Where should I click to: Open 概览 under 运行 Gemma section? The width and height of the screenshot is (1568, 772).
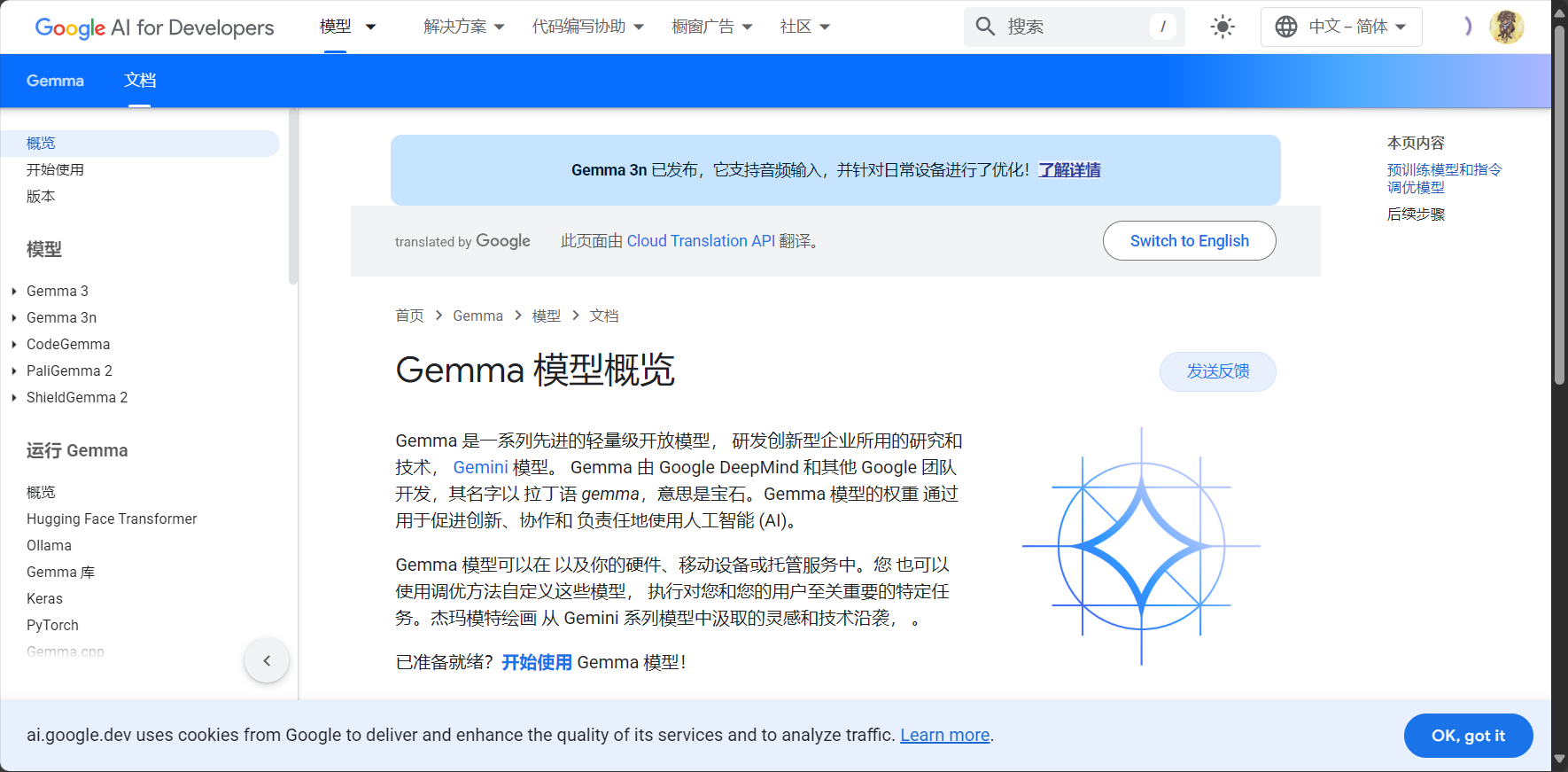coord(41,492)
